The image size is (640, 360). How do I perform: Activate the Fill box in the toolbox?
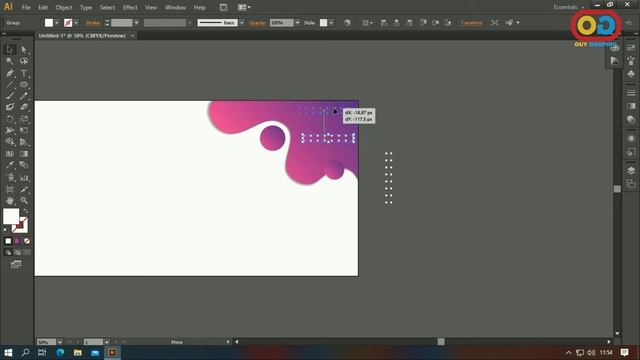click(x=11, y=216)
